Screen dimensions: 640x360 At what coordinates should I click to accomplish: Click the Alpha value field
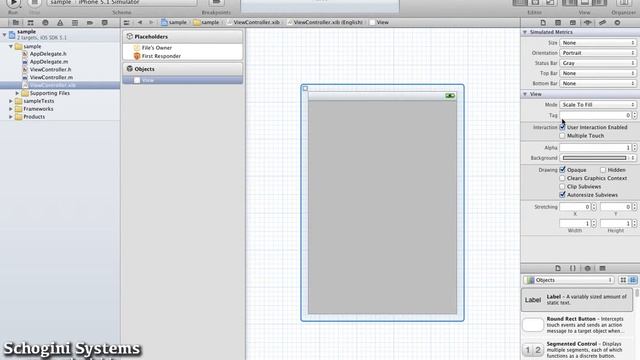pos(595,147)
